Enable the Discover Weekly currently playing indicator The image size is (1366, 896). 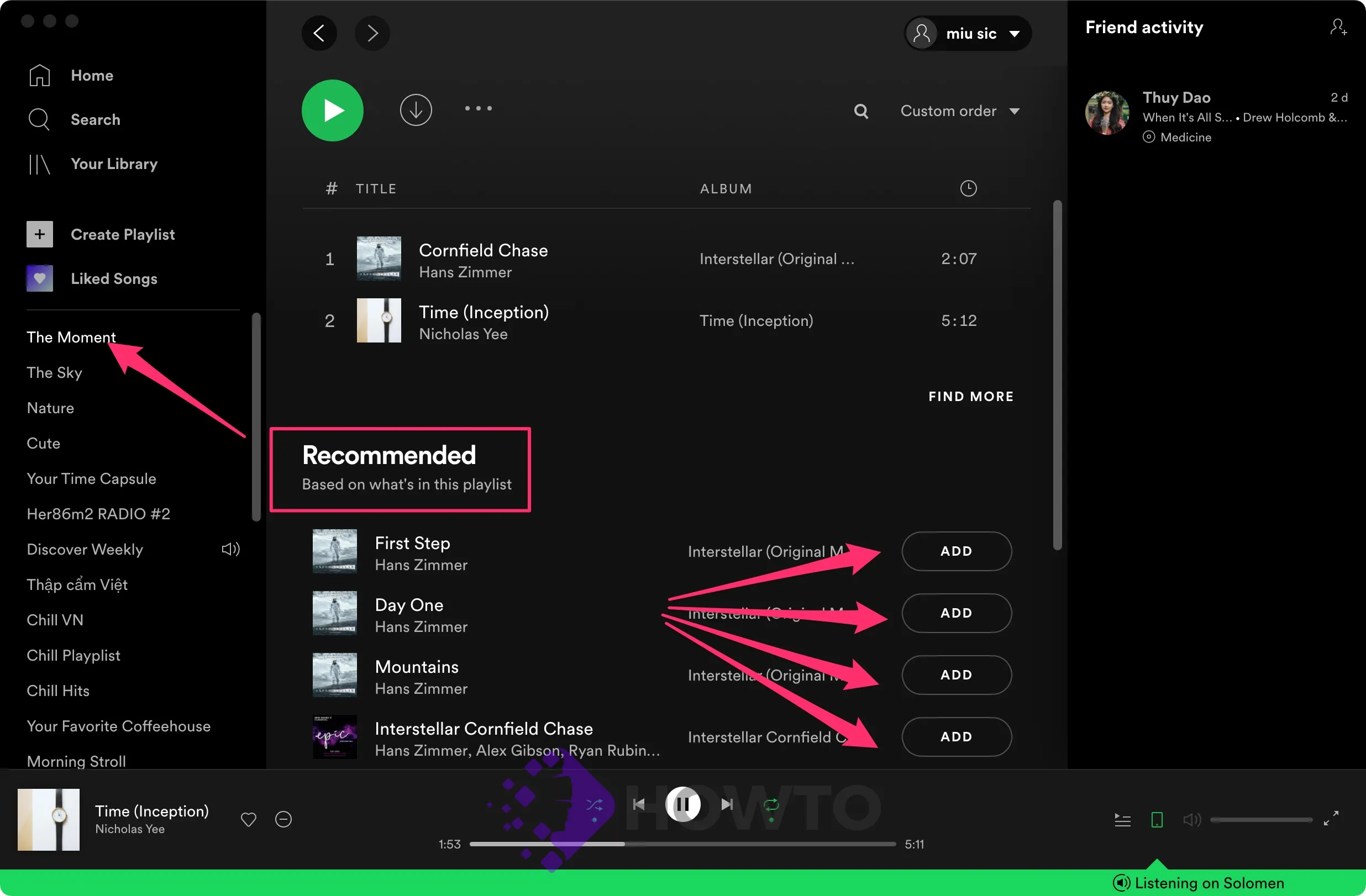click(231, 549)
